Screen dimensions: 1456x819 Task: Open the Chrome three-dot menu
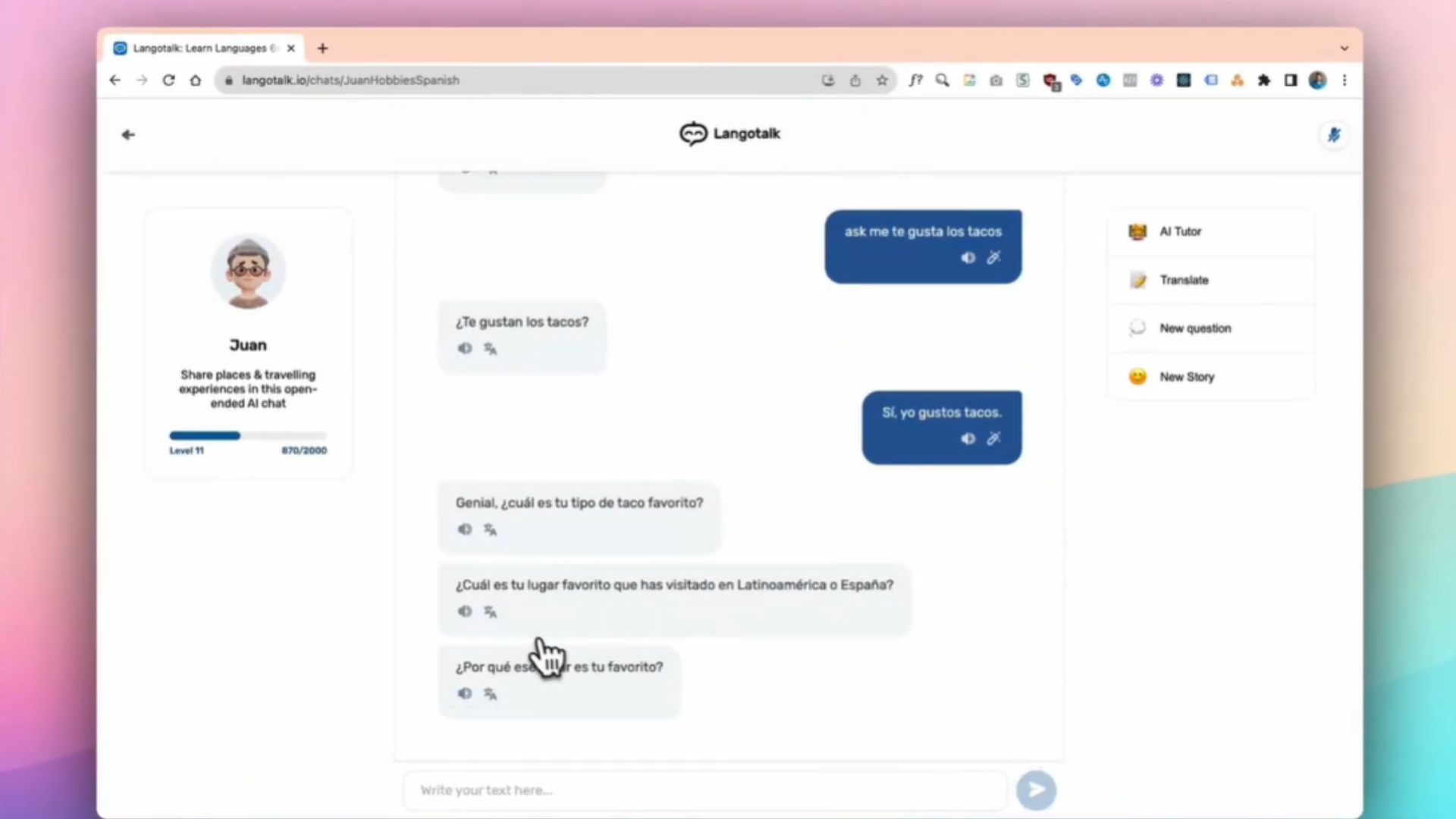click(1345, 80)
